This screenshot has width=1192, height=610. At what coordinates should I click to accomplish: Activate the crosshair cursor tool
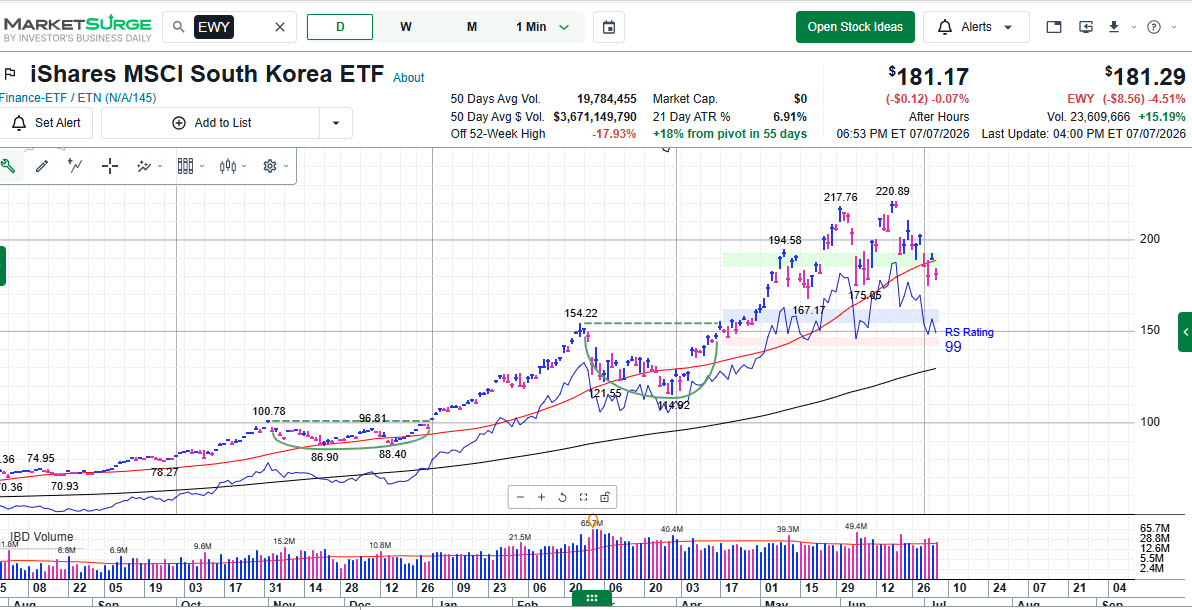click(110, 166)
